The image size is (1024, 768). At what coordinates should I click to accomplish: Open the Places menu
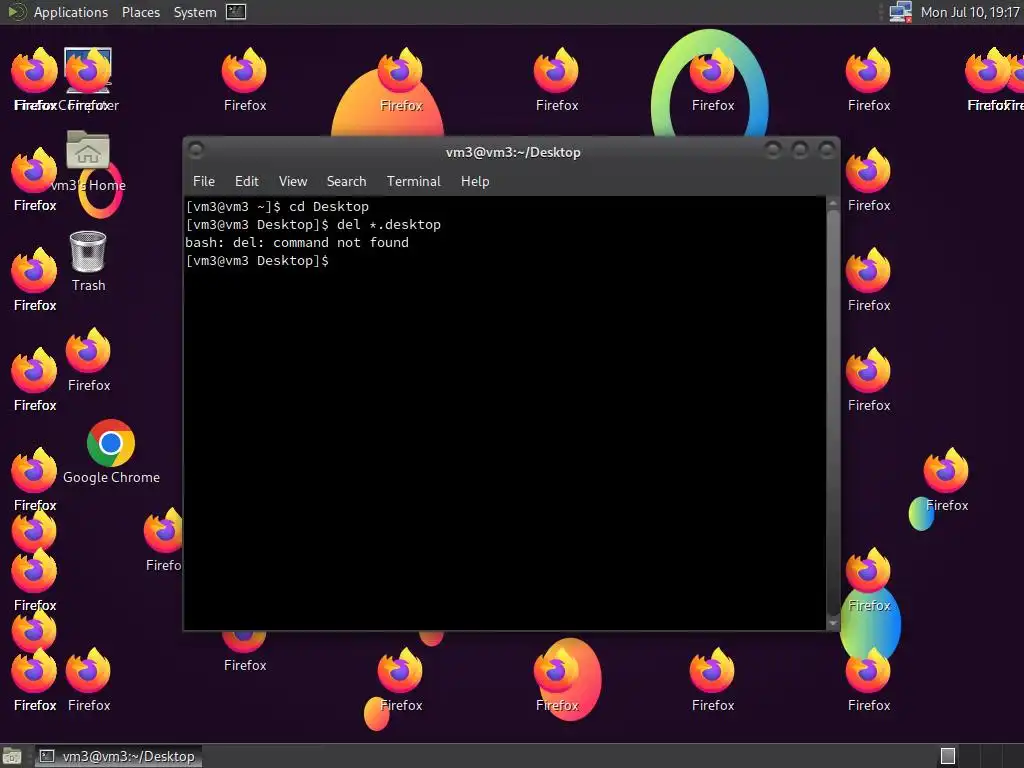pyautogui.click(x=140, y=12)
